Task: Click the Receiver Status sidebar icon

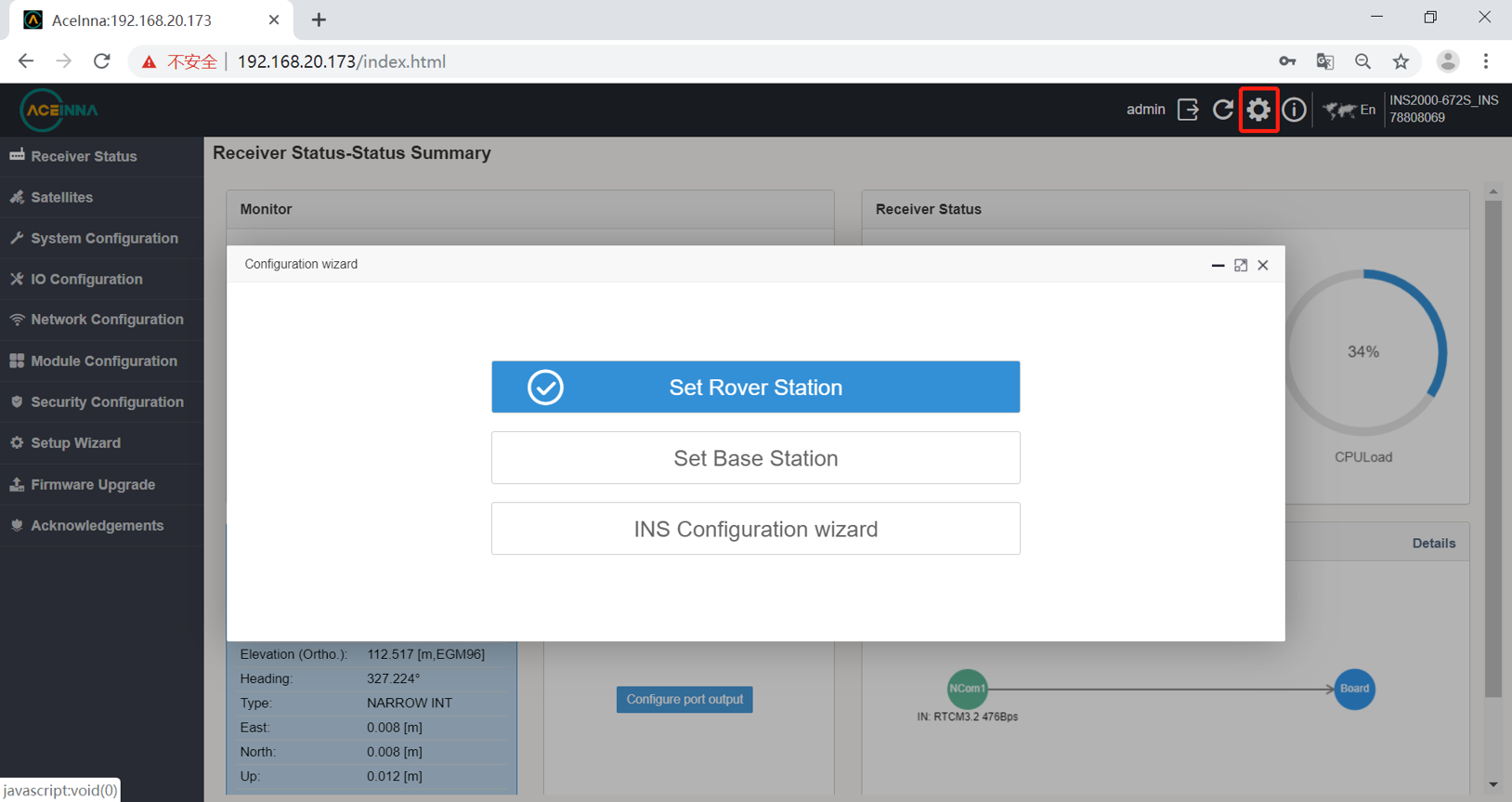Action: (17, 156)
